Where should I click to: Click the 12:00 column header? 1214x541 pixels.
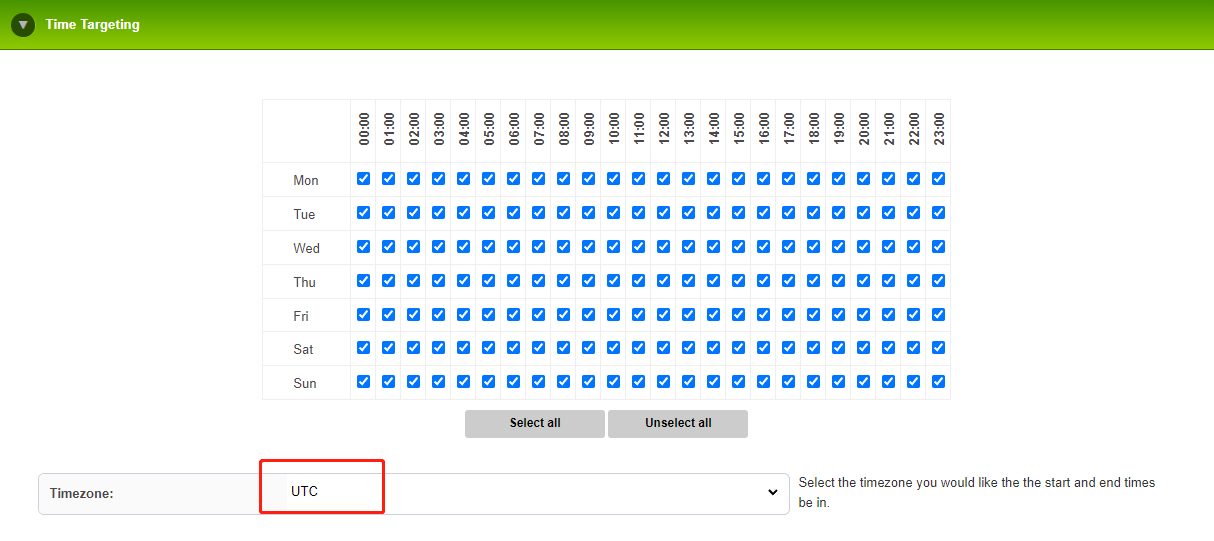point(663,129)
